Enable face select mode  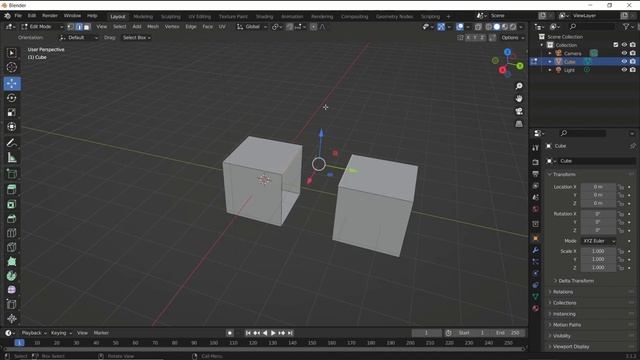point(87,27)
